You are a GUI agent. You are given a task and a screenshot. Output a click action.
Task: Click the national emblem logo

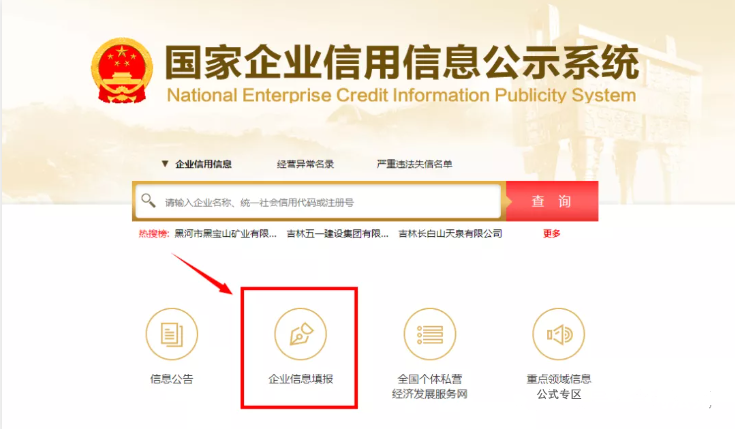tap(122, 72)
